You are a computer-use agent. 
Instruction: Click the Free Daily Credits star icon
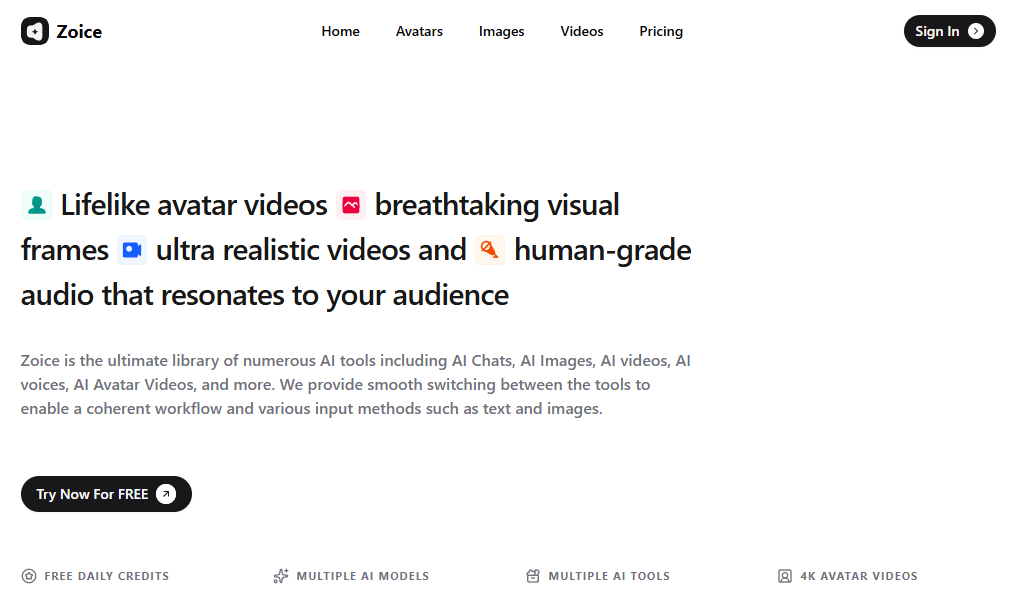tap(29, 576)
